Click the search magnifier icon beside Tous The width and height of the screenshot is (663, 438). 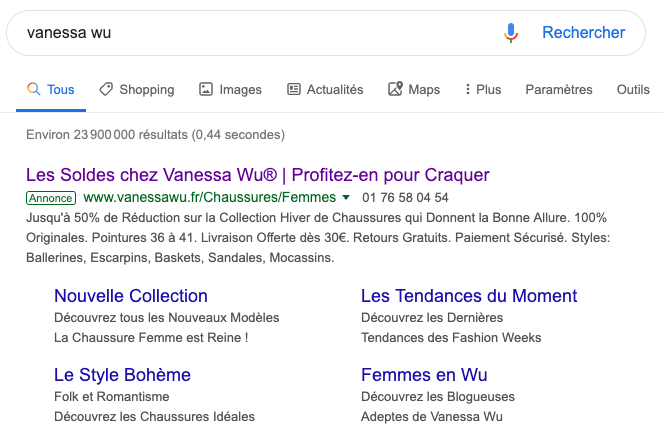[34, 89]
